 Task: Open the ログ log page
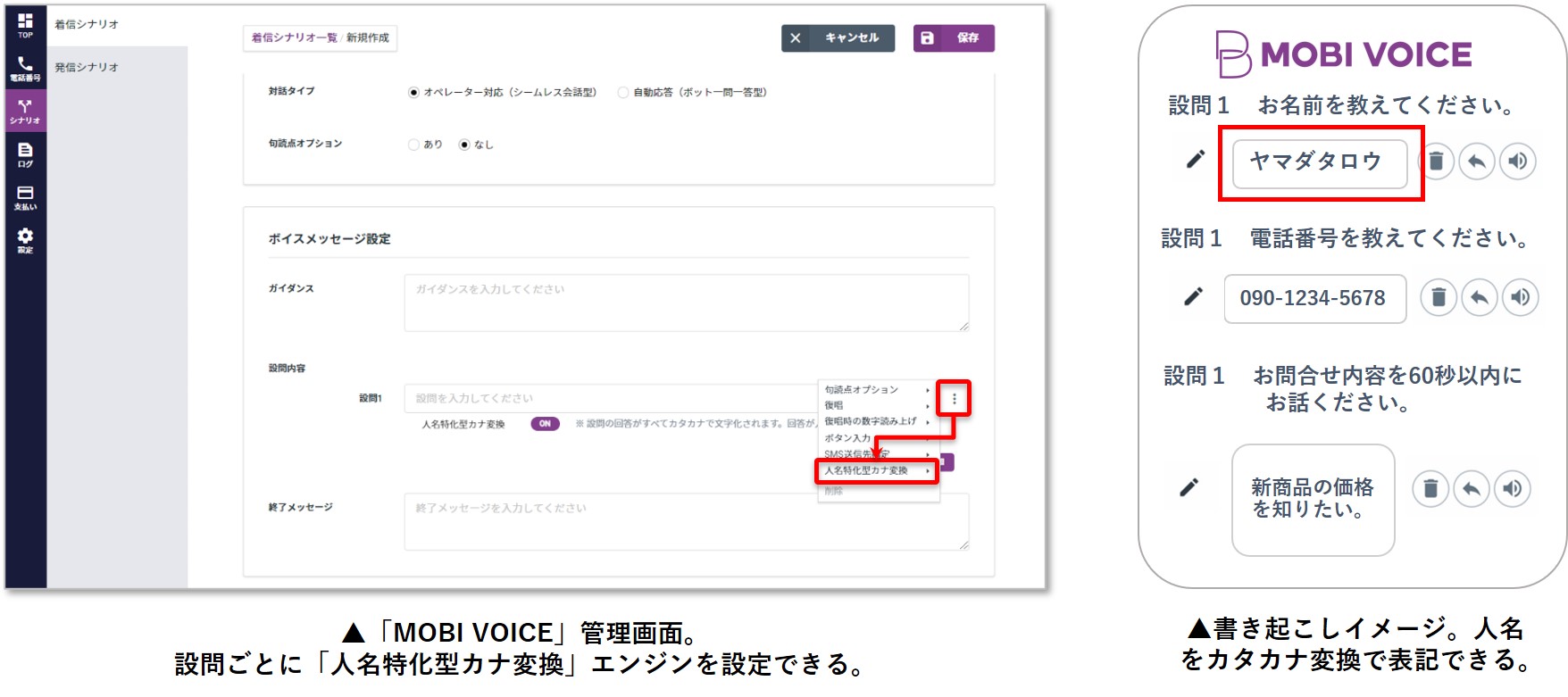(25, 154)
